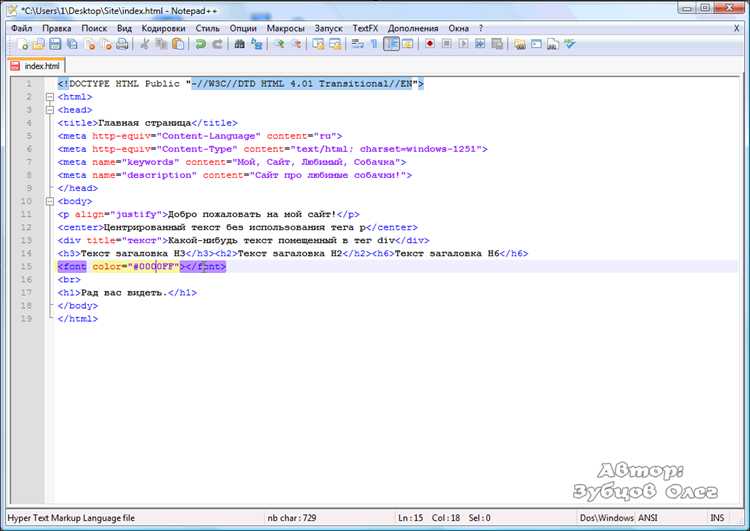Click the Cut scissors icon
The width and height of the screenshot is (750, 531).
[x=145, y=45]
